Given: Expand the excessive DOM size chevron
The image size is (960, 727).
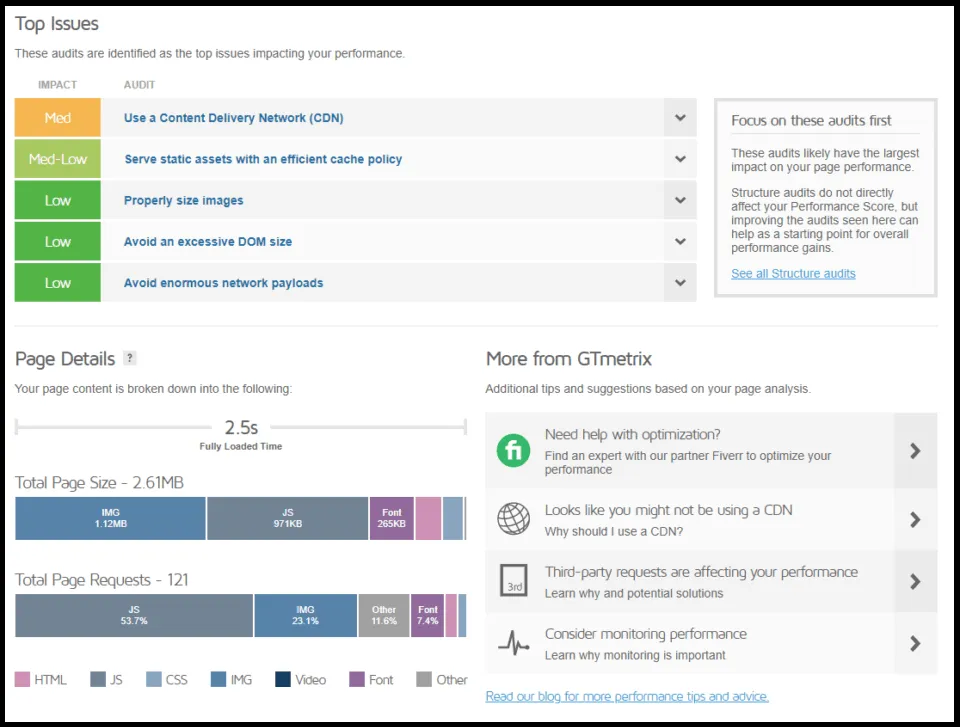Looking at the screenshot, I should [680, 241].
